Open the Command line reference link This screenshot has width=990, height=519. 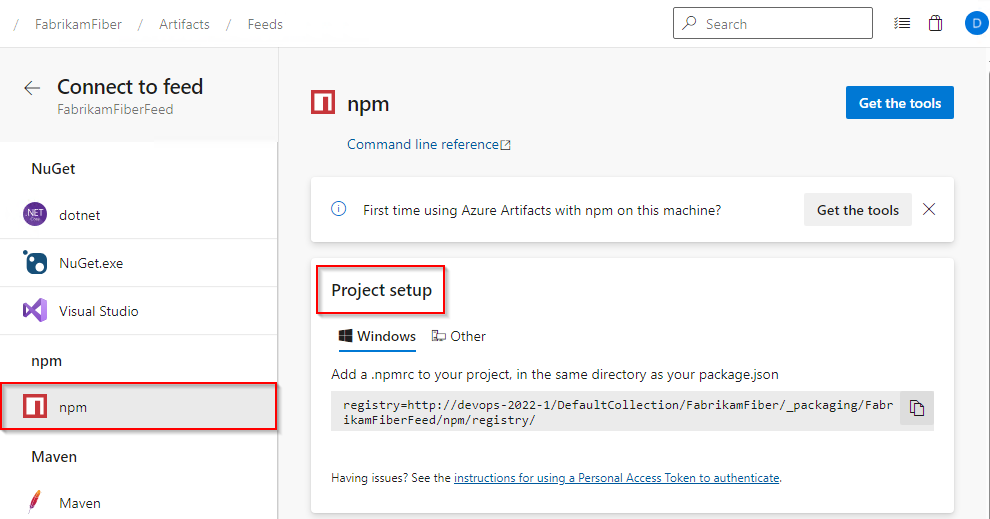429,145
